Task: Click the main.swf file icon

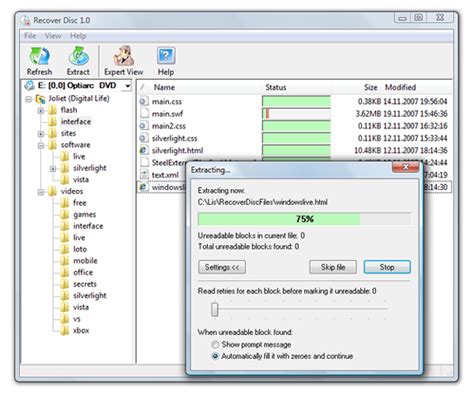Action: [144, 114]
